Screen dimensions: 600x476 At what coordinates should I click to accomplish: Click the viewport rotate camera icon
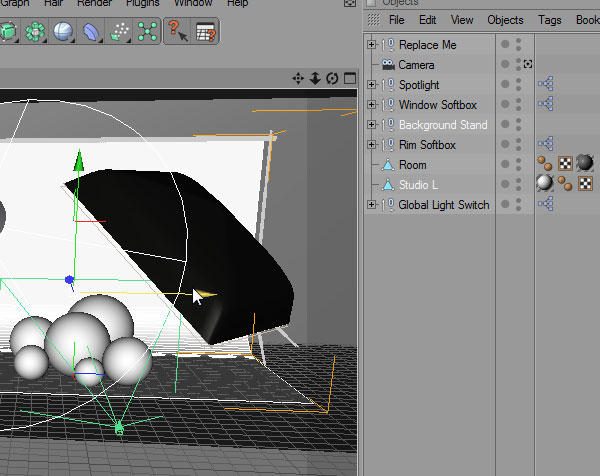[332, 78]
